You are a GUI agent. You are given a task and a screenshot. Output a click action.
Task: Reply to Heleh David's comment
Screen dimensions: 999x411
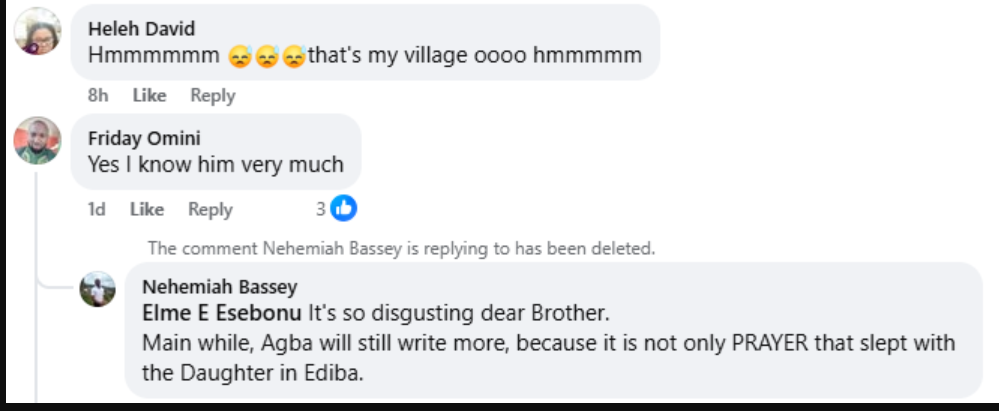click(212, 96)
